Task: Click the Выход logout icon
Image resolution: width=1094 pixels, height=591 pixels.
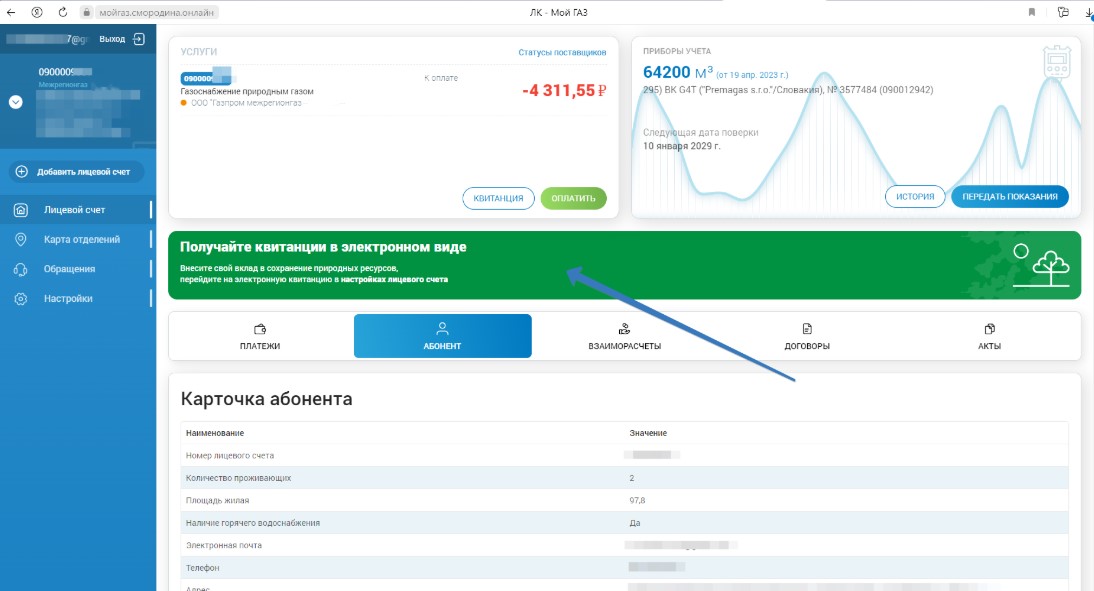Action: click(x=138, y=39)
